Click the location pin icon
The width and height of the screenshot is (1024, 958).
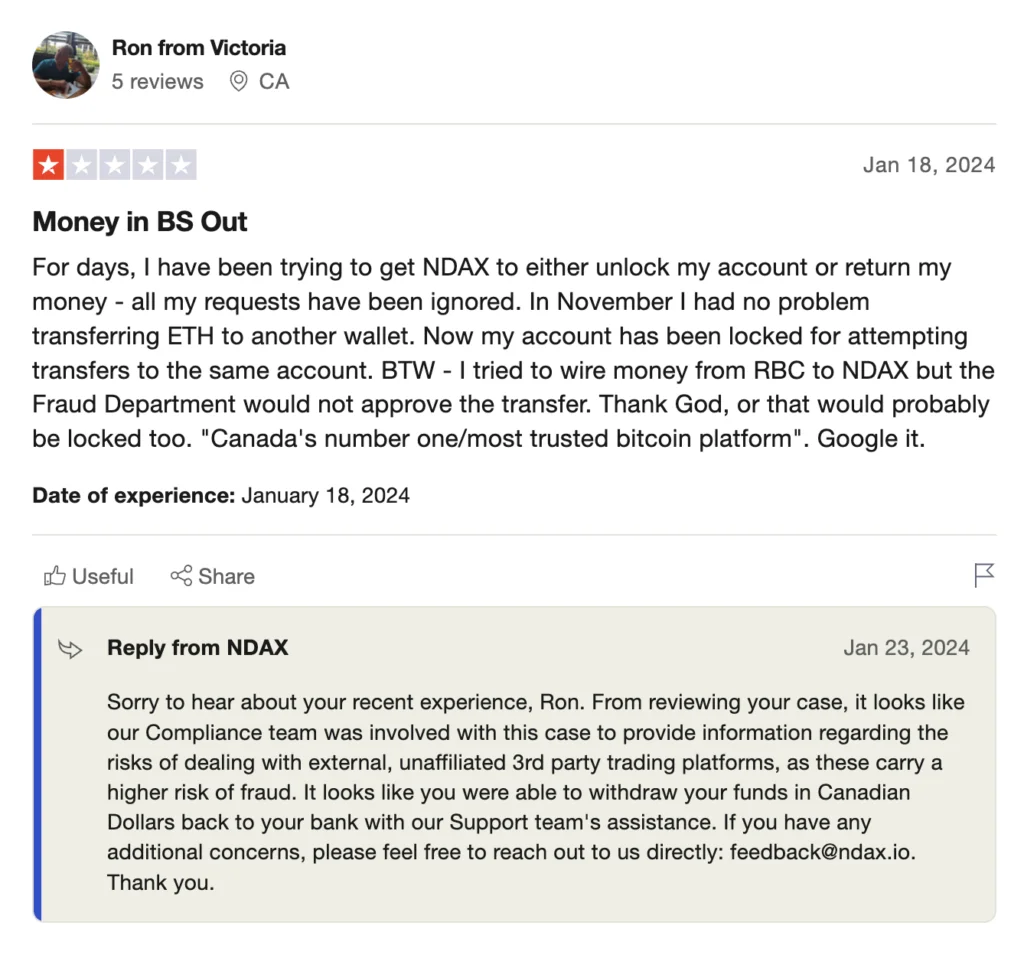(238, 82)
